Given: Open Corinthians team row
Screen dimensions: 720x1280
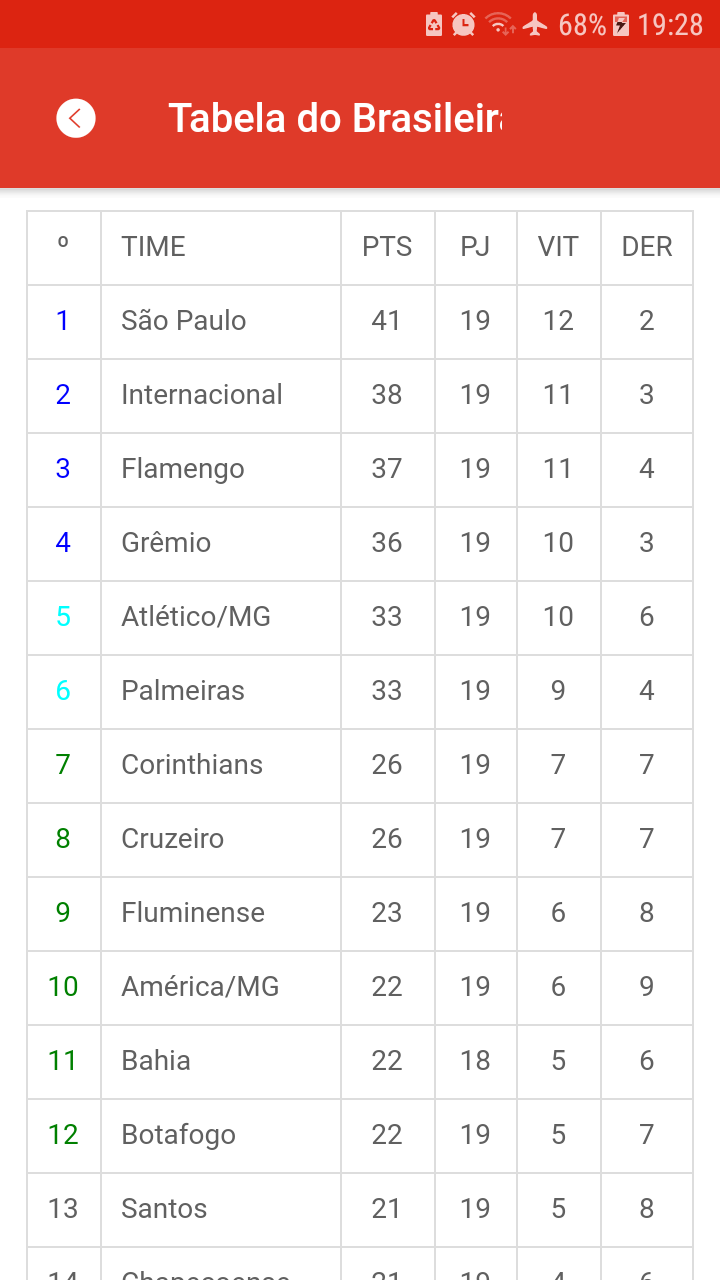Looking at the screenshot, I should coord(360,765).
